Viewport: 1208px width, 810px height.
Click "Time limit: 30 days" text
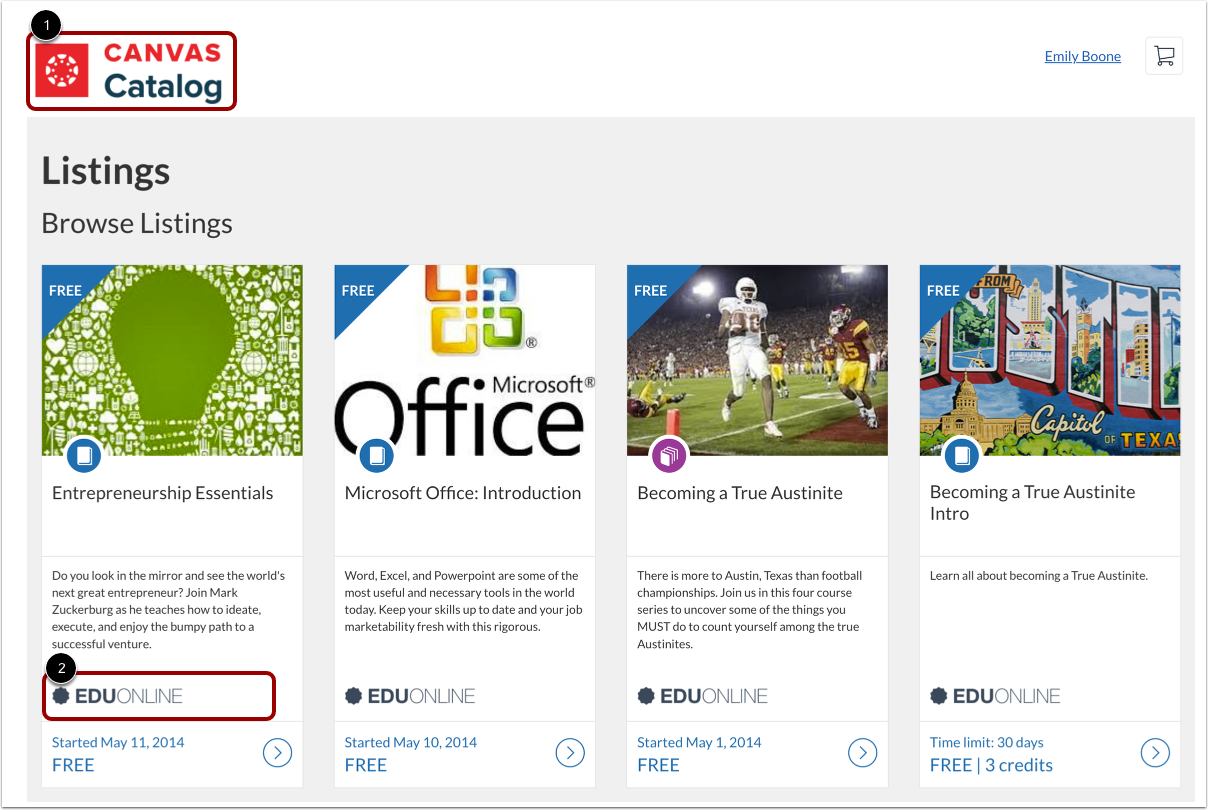coord(987,742)
